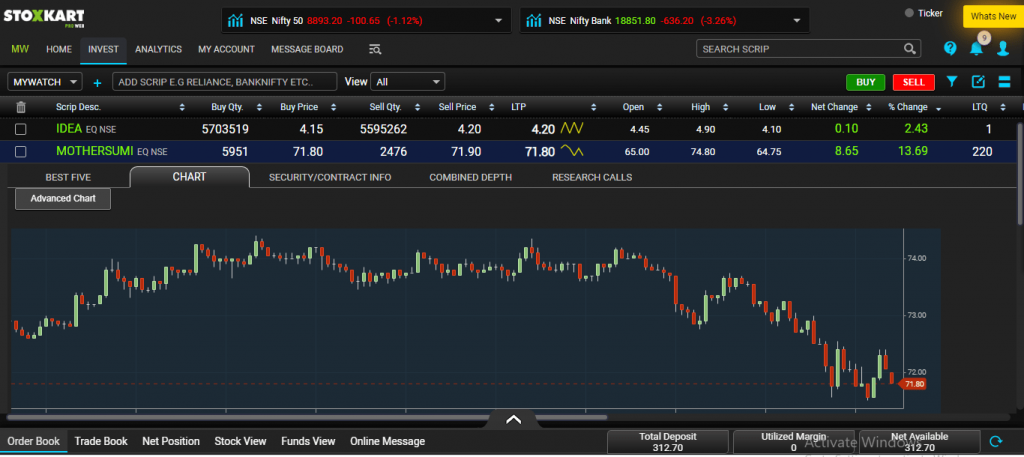The image size is (1024, 457).
Task: Click the IDEA trend sparkline icon
Action: point(571,129)
